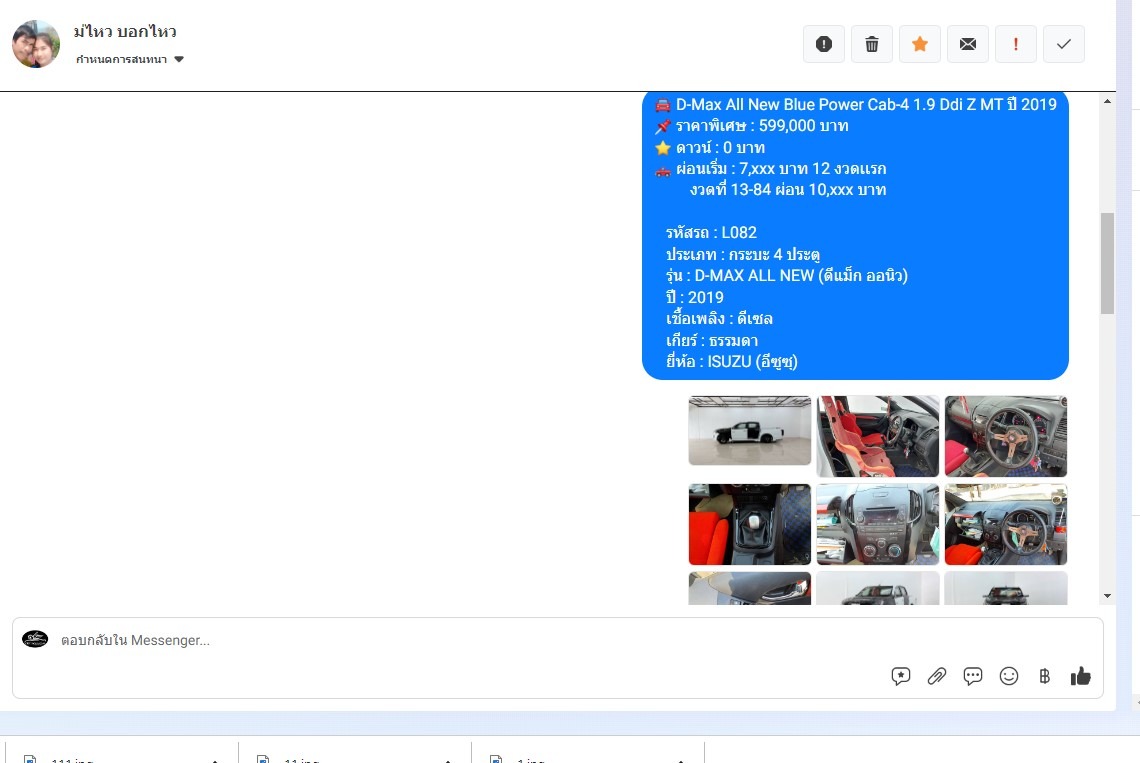
Task: Click the D-Max All New Blue Power title line
Action: pyautogui.click(x=856, y=105)
